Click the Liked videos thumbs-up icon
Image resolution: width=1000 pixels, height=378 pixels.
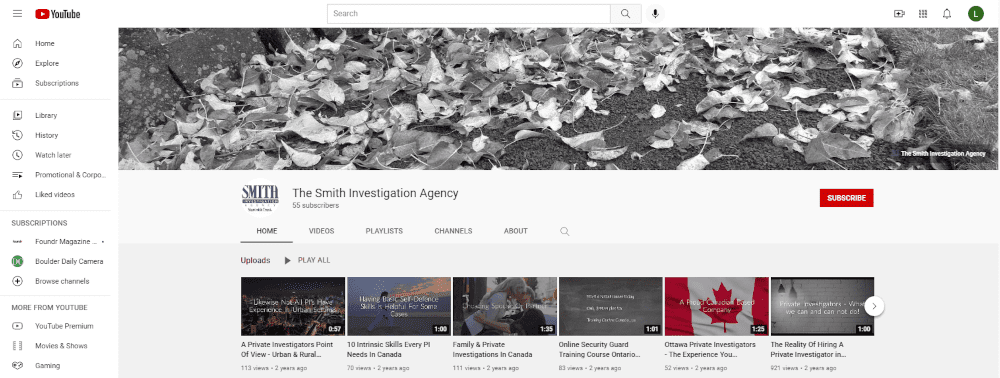17,194
